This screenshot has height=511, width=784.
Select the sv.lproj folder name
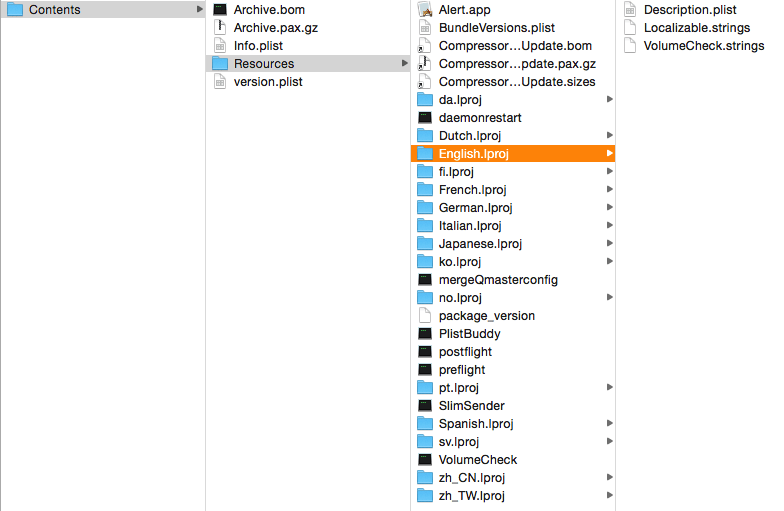point(458,442)
